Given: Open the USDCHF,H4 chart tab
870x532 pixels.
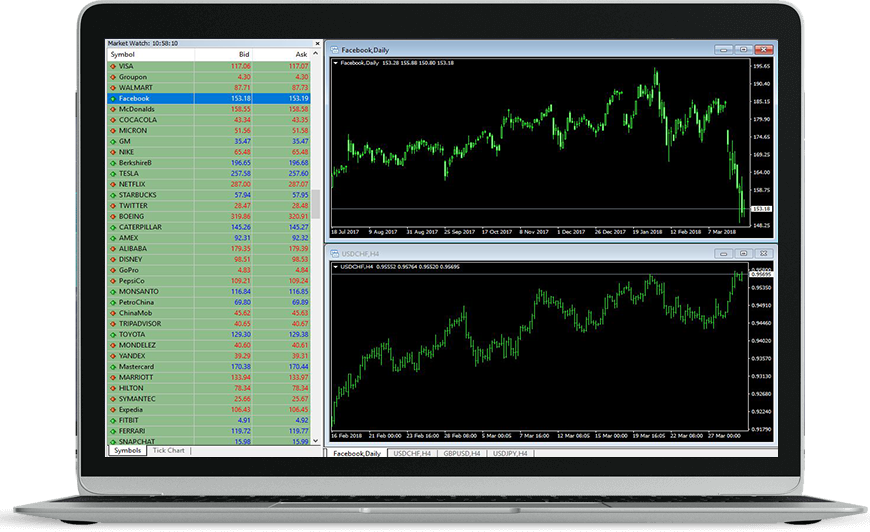Looking at the screenshot, I should point(412,453).
